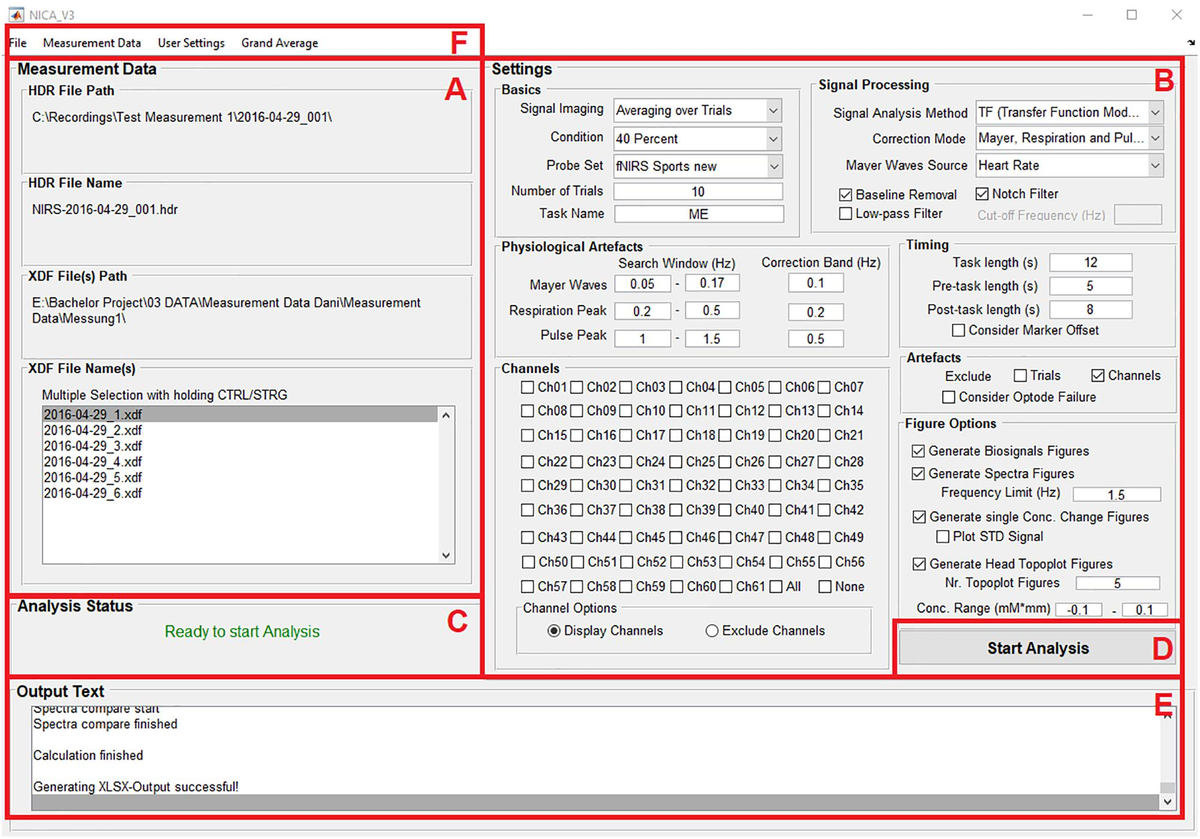Click the Number of Trials field
The image size is (1200, 839).
coord(698,192)
